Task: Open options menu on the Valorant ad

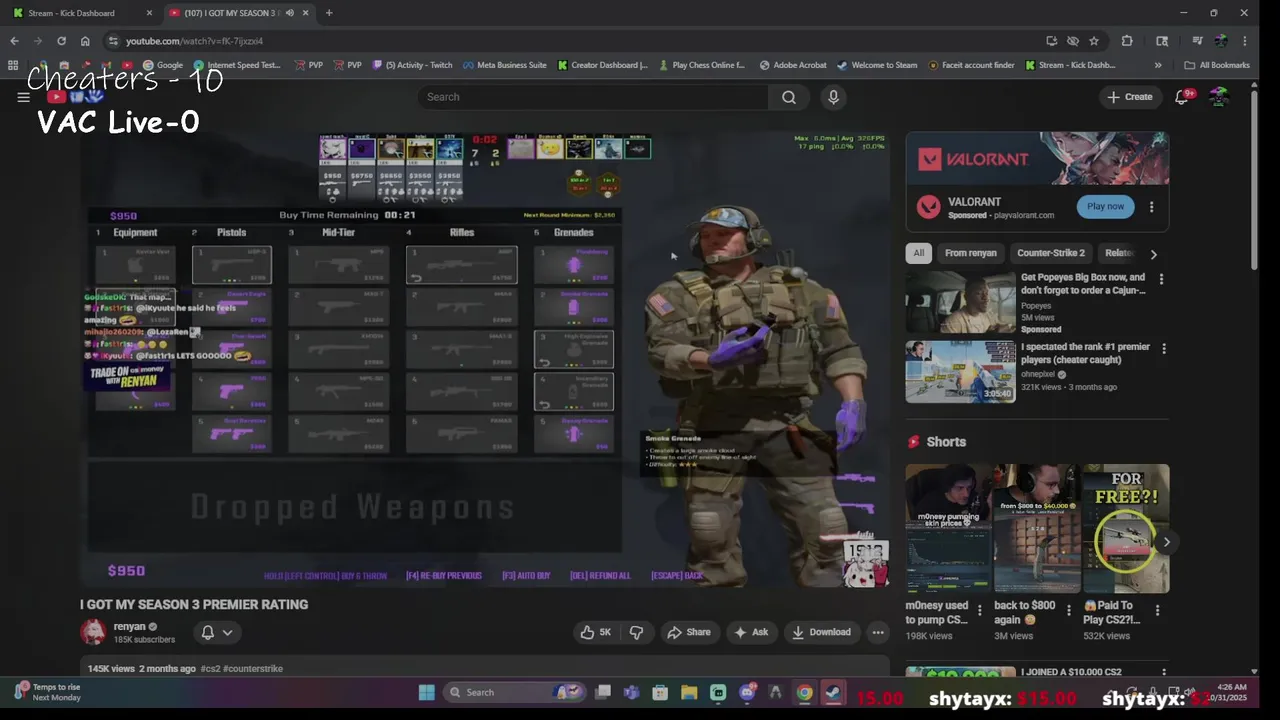Action: 1151,207
